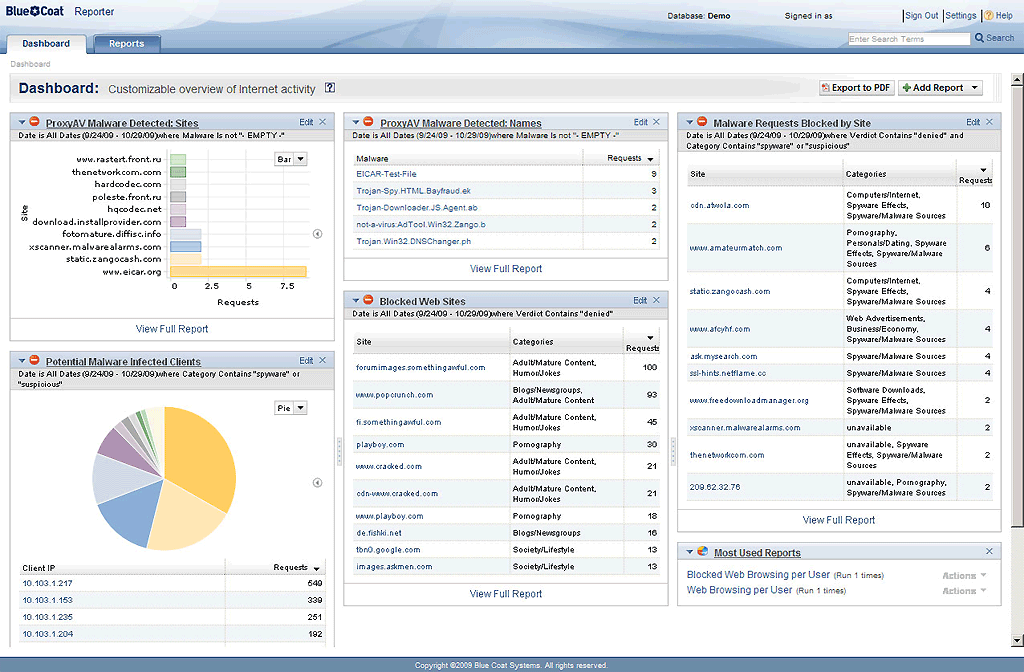Click red remove icon on Malware Requests Blocked by Site
Image resolution: width=1024 pixels, height=672 pixels.
click(702, 121)
